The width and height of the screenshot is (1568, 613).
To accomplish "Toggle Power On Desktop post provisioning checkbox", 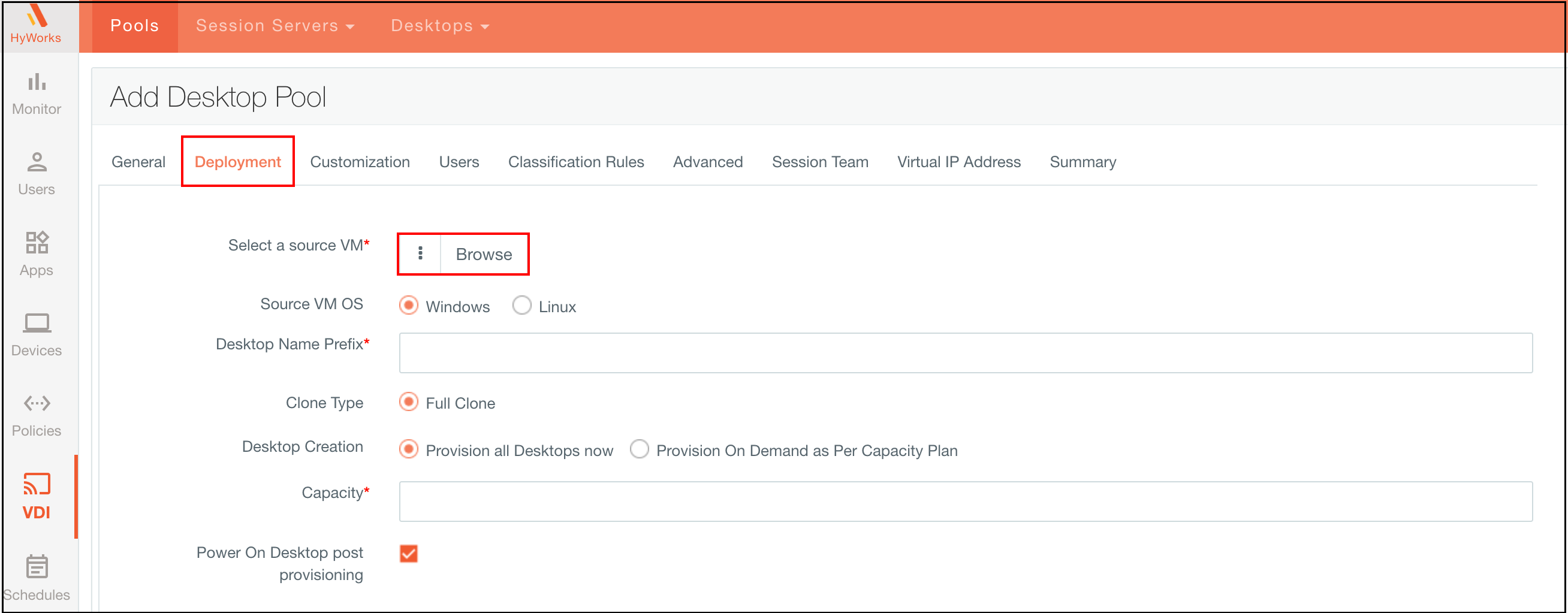I will tap(408, 553).
